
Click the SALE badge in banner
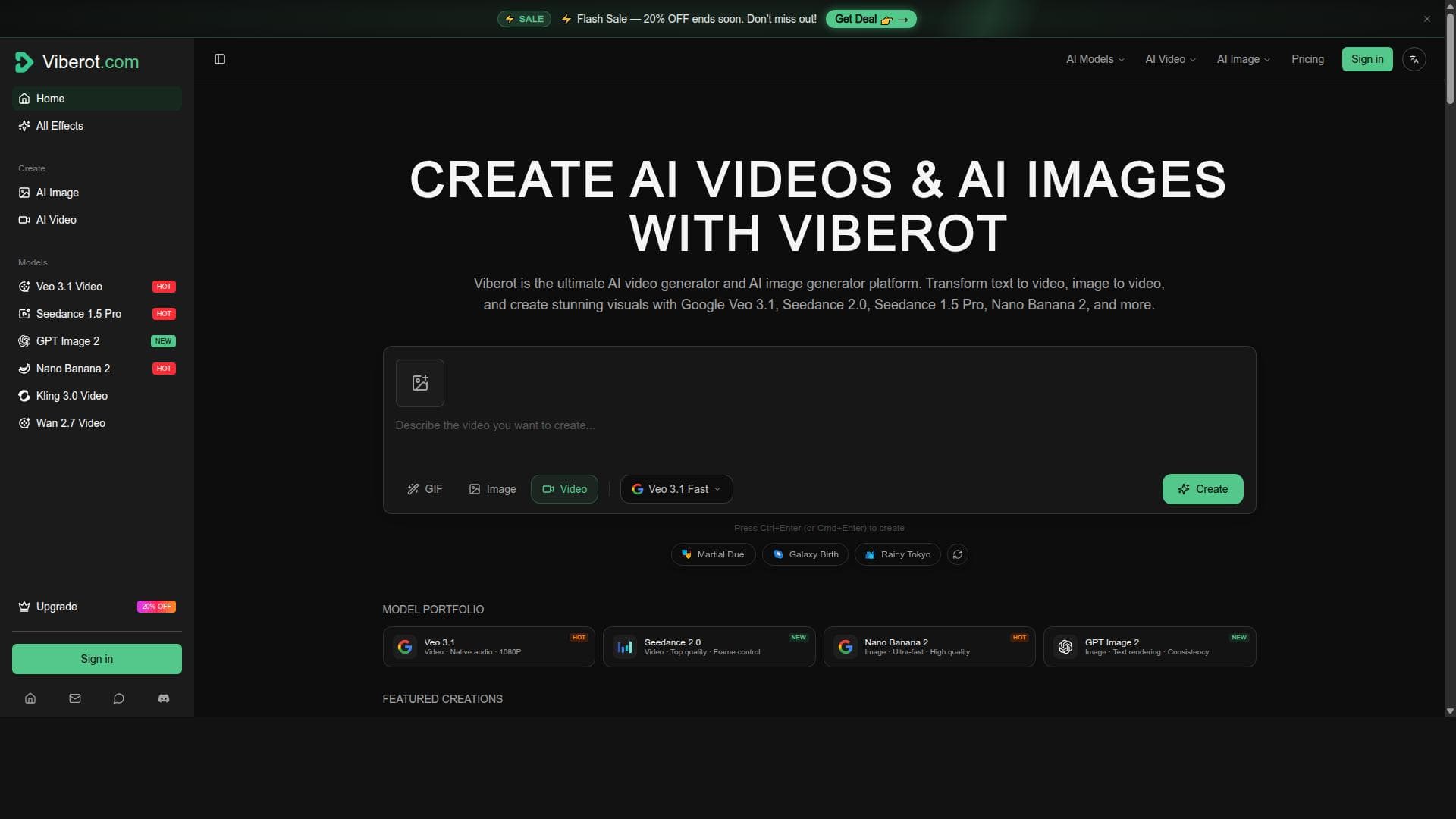(524, 19)
